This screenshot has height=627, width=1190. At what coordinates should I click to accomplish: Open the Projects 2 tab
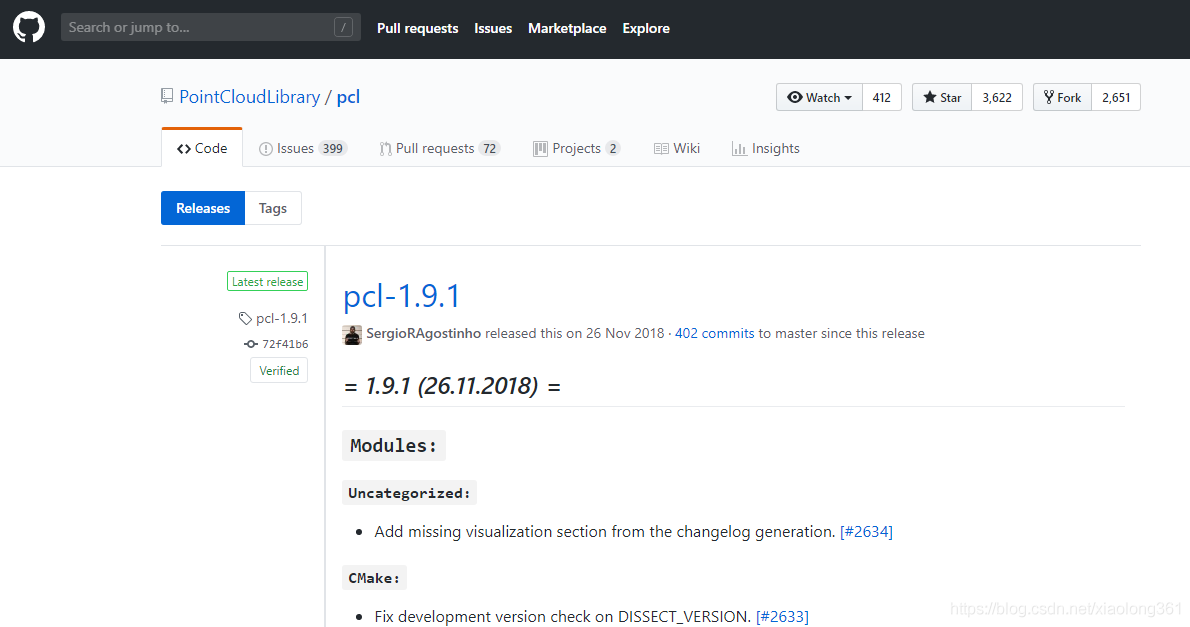click(x=577, y=148)
